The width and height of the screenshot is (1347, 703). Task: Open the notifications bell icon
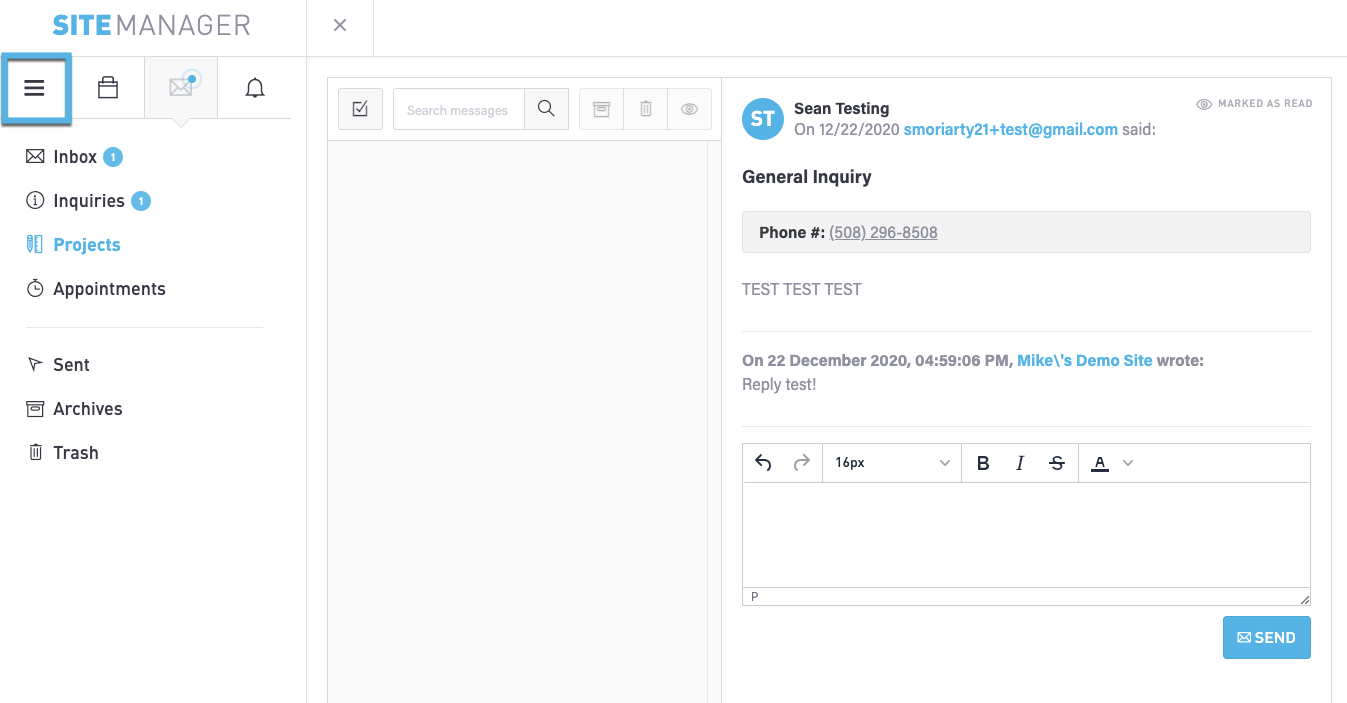tap(255, 89)
